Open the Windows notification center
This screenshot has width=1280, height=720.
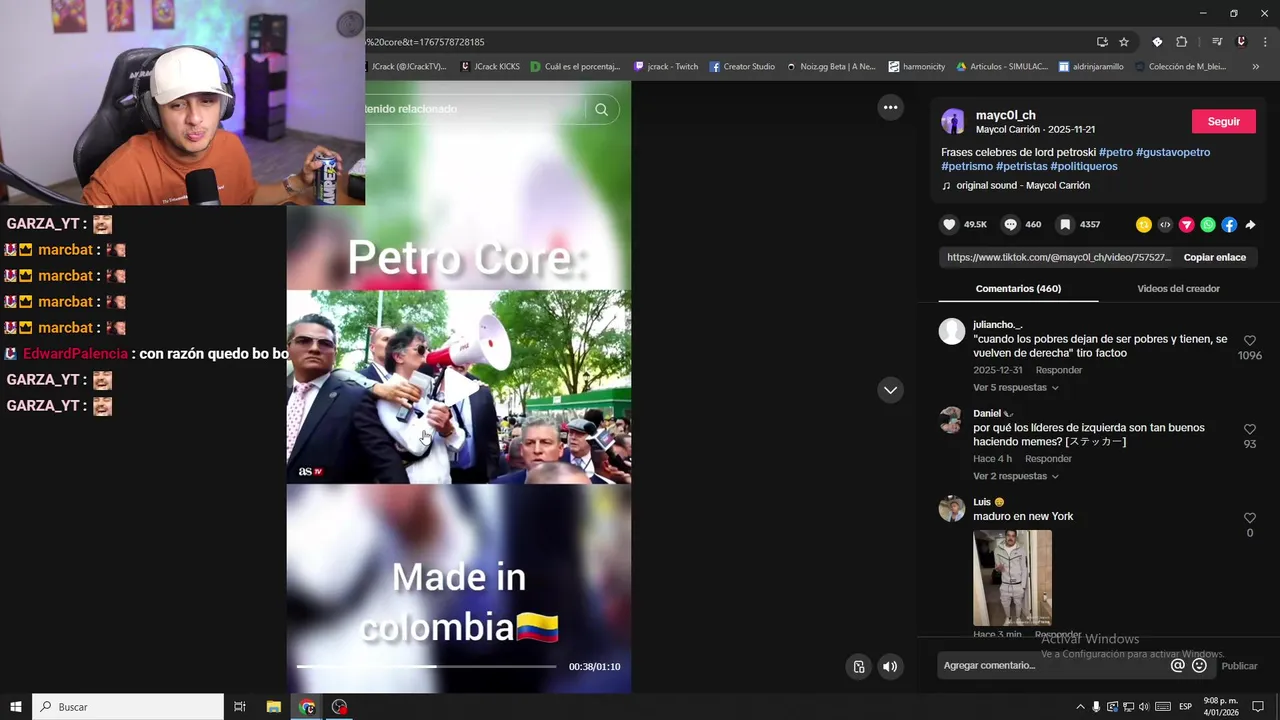1258,707
